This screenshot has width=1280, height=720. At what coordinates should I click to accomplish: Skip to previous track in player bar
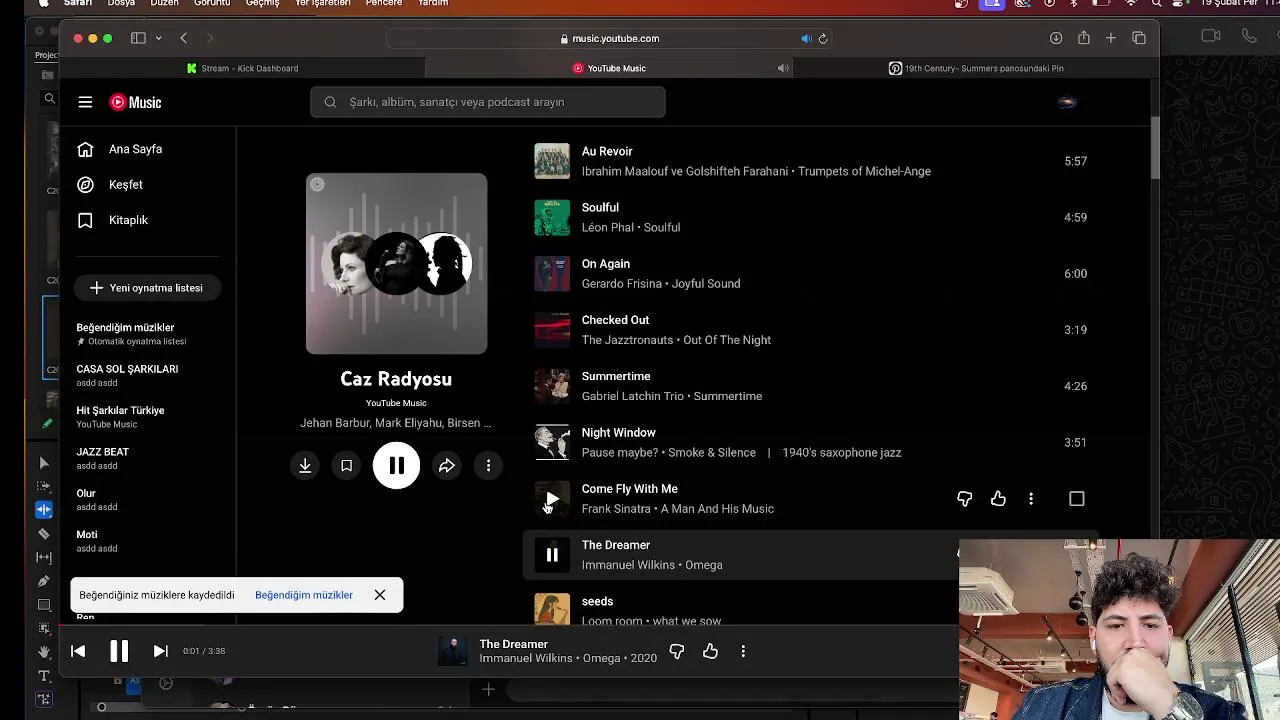pyautogui.click(x=78, y=651)
